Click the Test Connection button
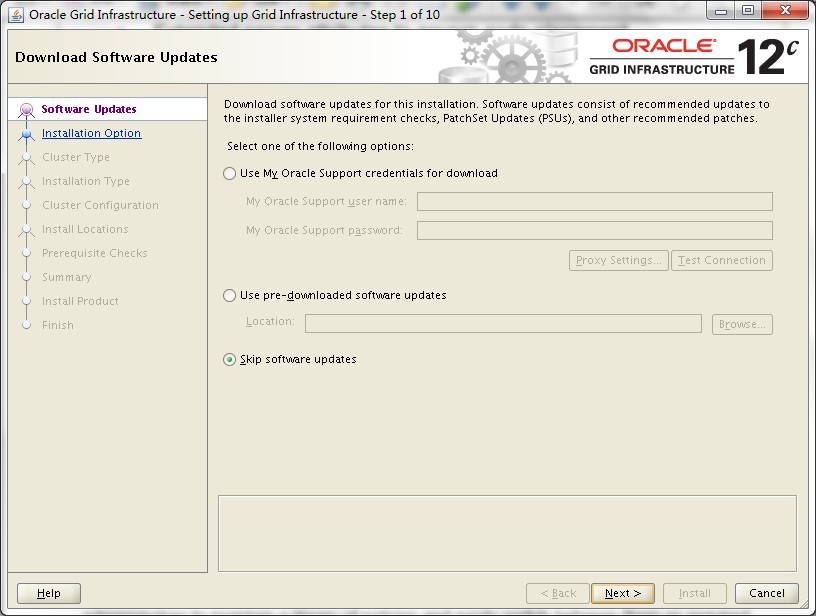816x616 pixels. (x=722, y=260)
